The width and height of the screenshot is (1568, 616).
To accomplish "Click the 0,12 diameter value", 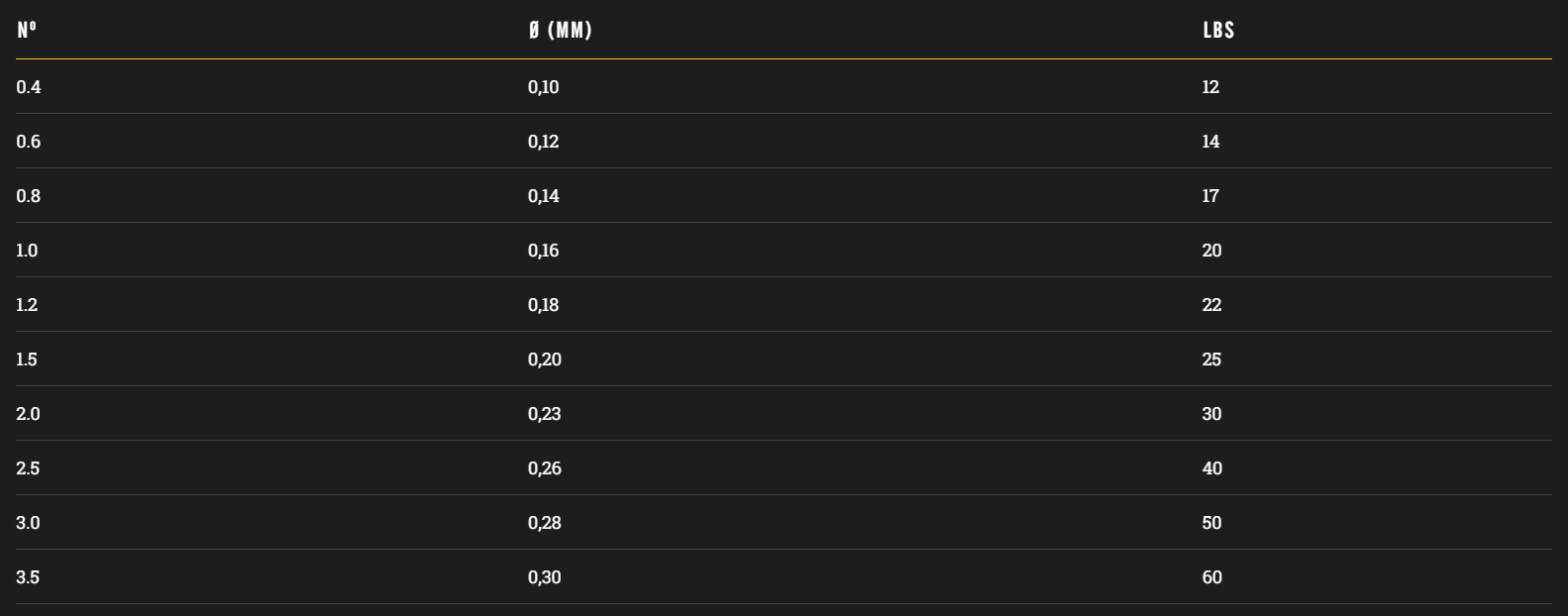I will [x=543, y=142].
